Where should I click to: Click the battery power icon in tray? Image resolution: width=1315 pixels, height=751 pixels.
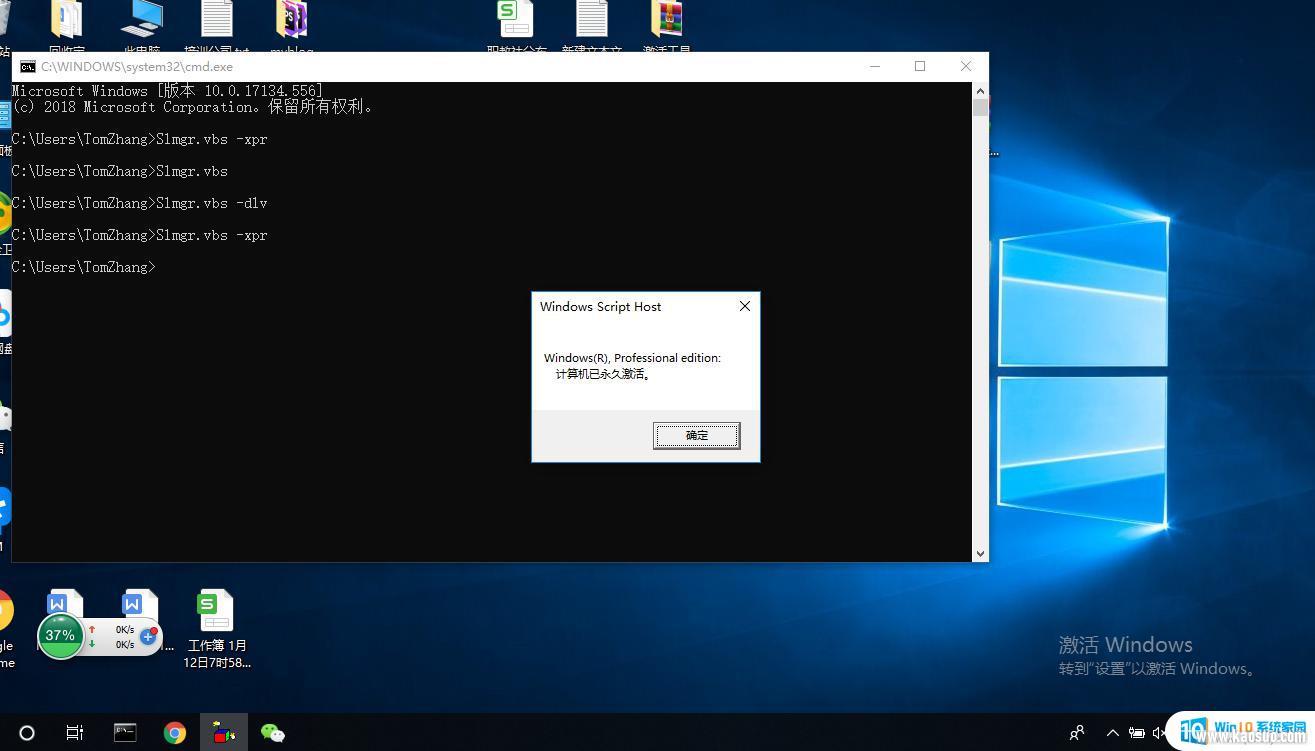1137,733
